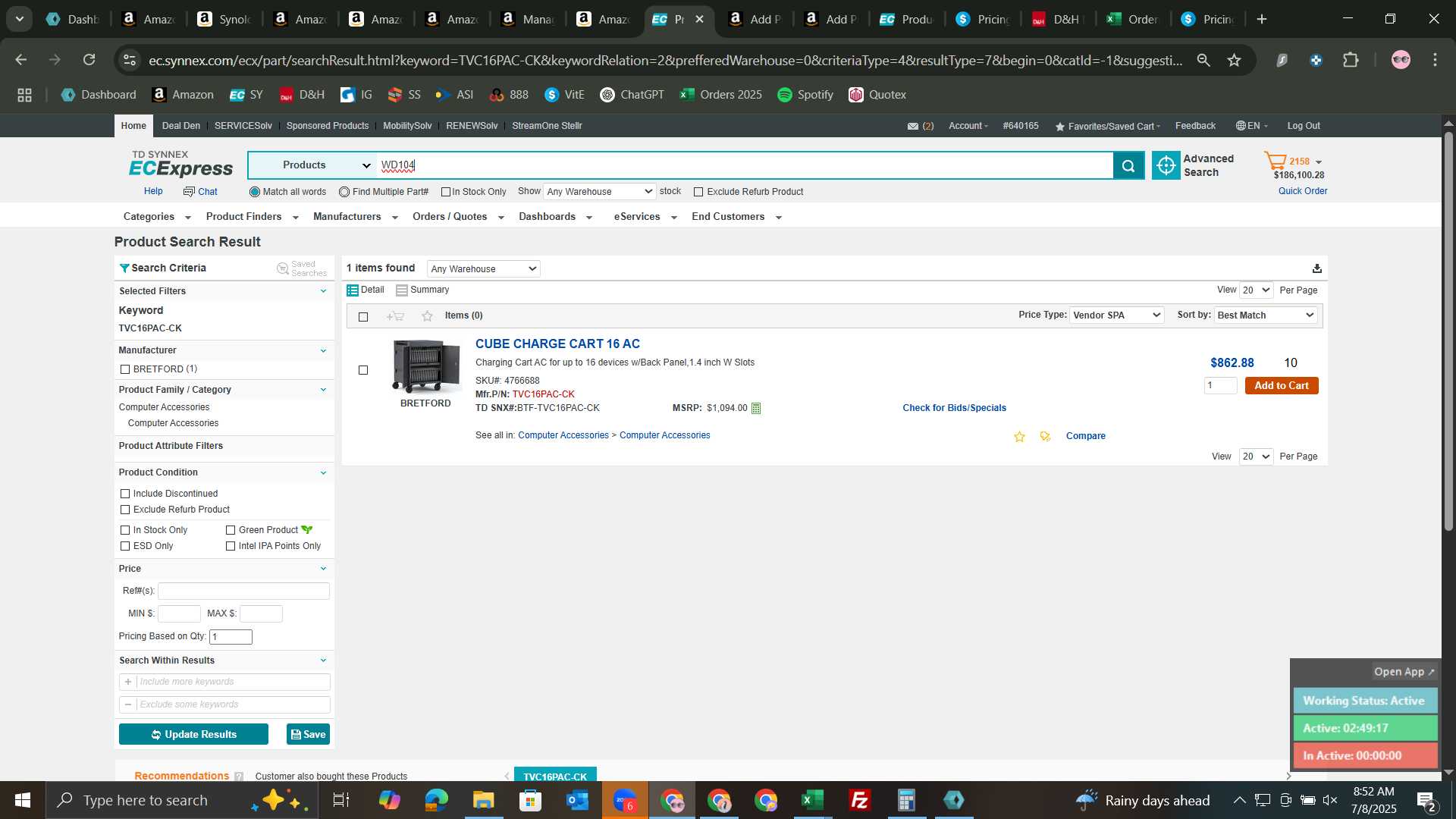
Task: Click the messages envelope icon
Action: tap(913, 127)
